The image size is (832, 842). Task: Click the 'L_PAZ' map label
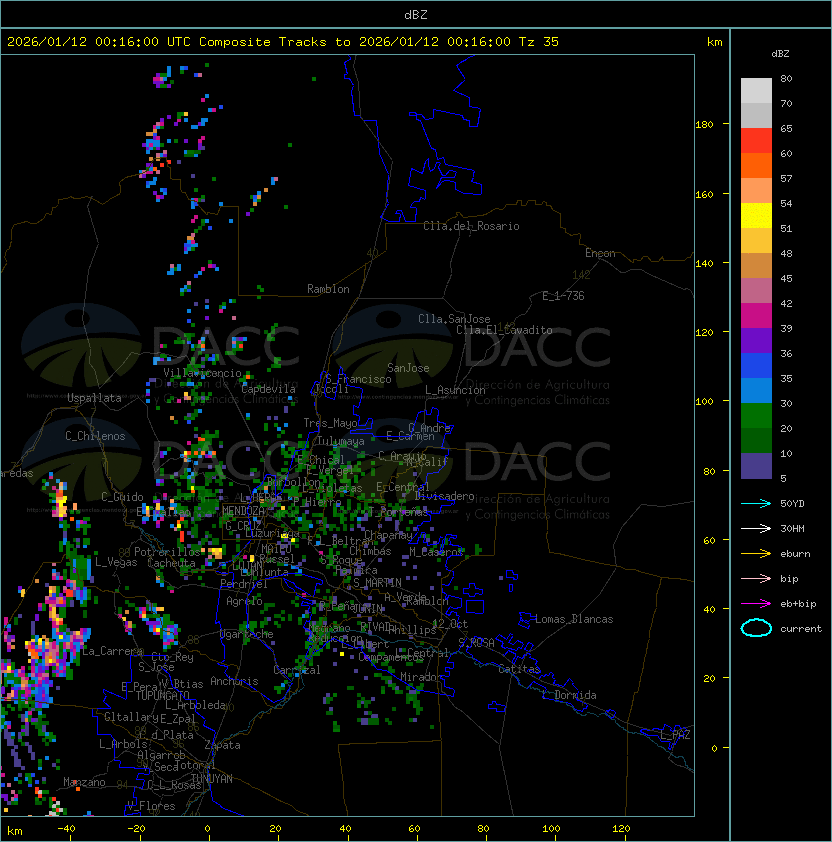(x=675, y=735)
